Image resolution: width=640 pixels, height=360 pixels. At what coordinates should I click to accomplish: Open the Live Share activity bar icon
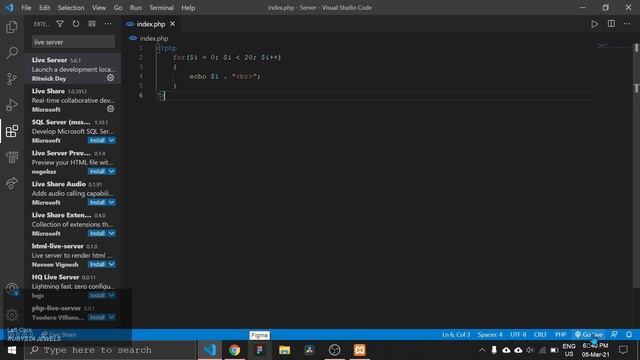[12, 183]
